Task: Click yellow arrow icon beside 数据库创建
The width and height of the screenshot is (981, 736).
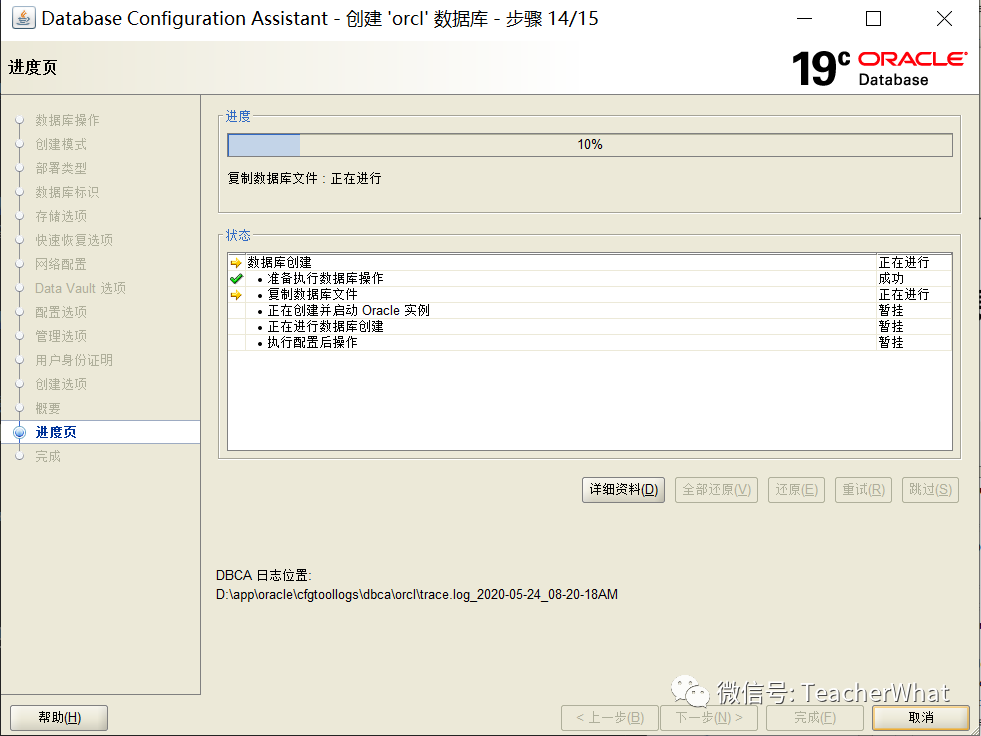Action: tap(236, 263)
